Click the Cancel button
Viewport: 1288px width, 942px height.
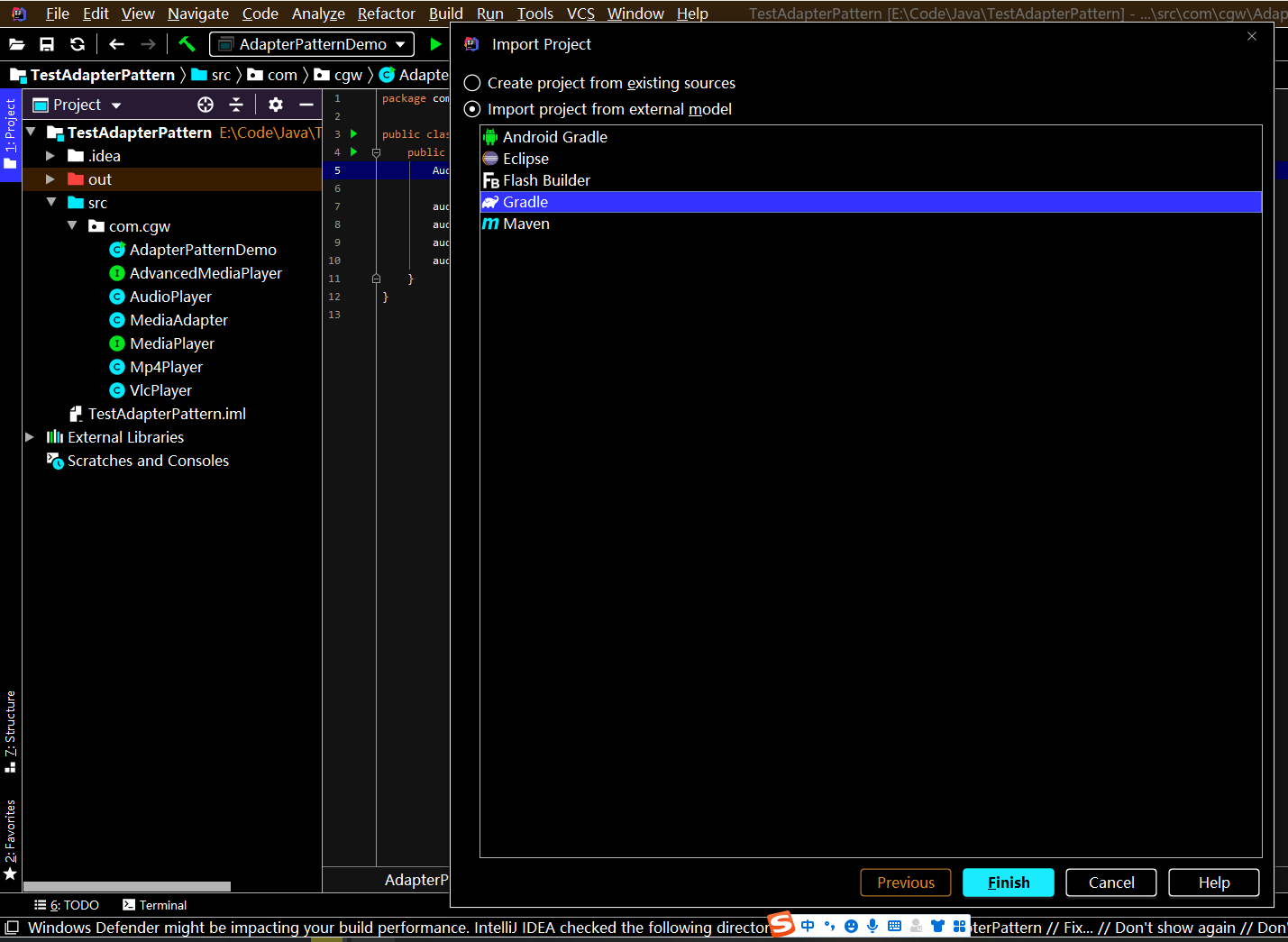click(x=1111, y=883)
